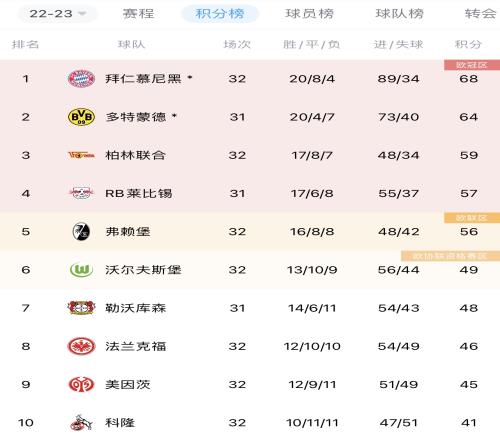Click the Eintracht Frankfurt eagle logo
Screen dimensions: 500x440
pos(81,346)
